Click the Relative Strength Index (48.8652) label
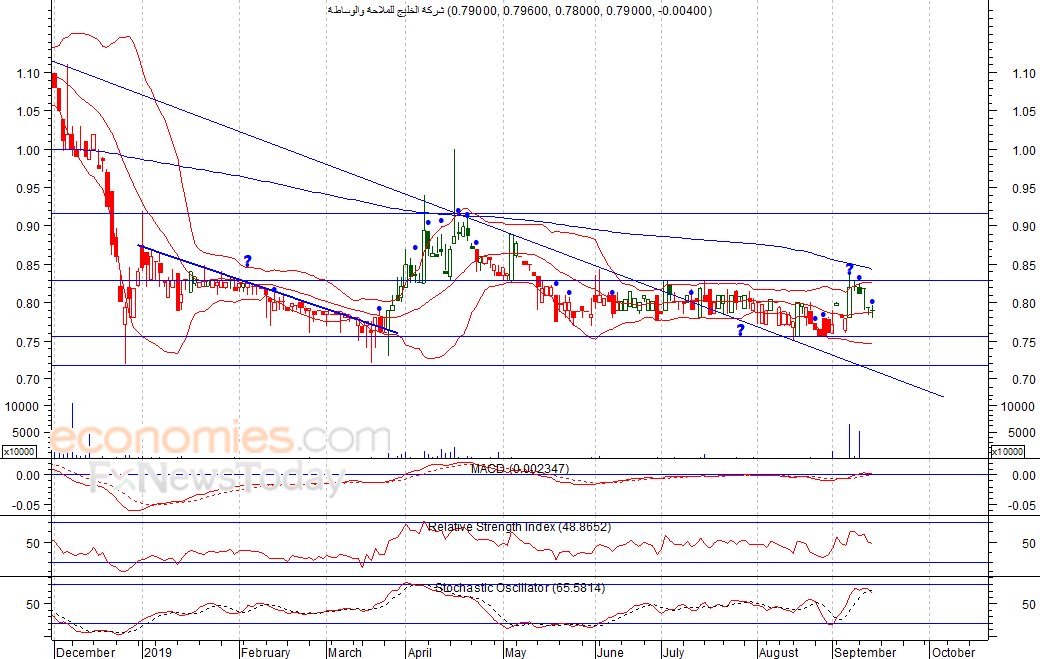The height and width of the screenshot is (659, 1040). click(519, 527)
